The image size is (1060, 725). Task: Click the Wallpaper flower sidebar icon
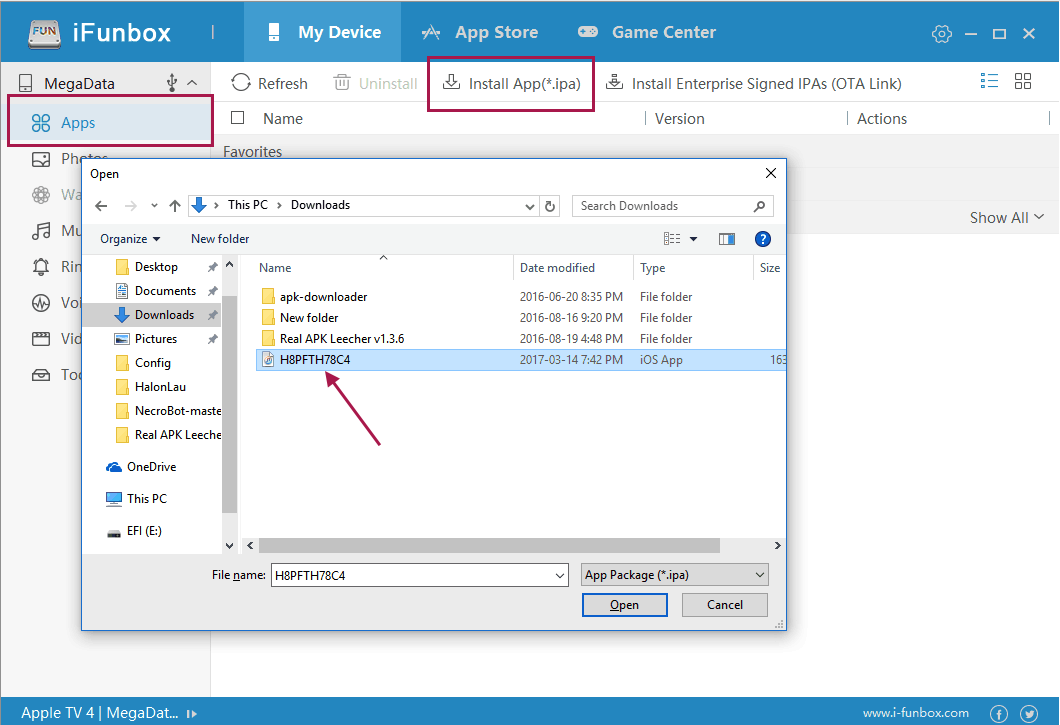tap(41, 195)
